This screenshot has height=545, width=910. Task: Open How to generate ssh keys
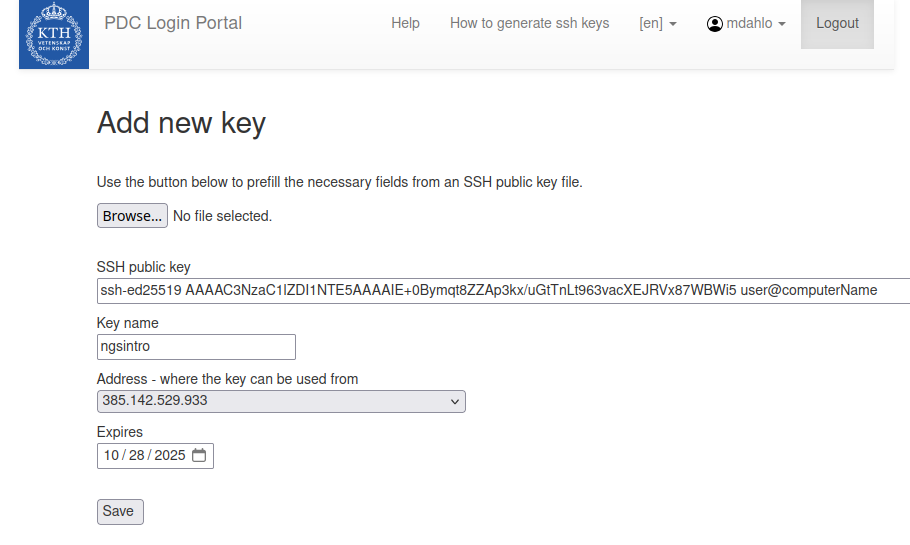(x=529, y=23)
